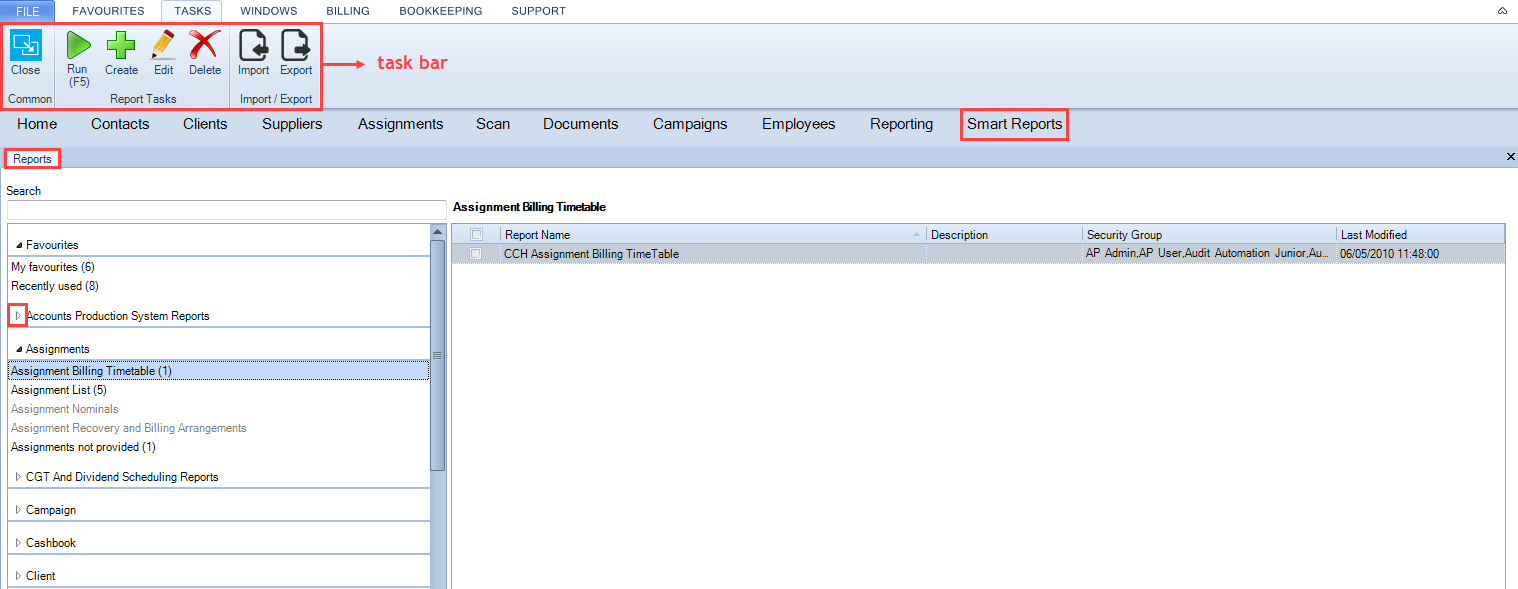Sort by the Description column
The width and height of the screenshot is (1518, 589).
pos(1004,235)
